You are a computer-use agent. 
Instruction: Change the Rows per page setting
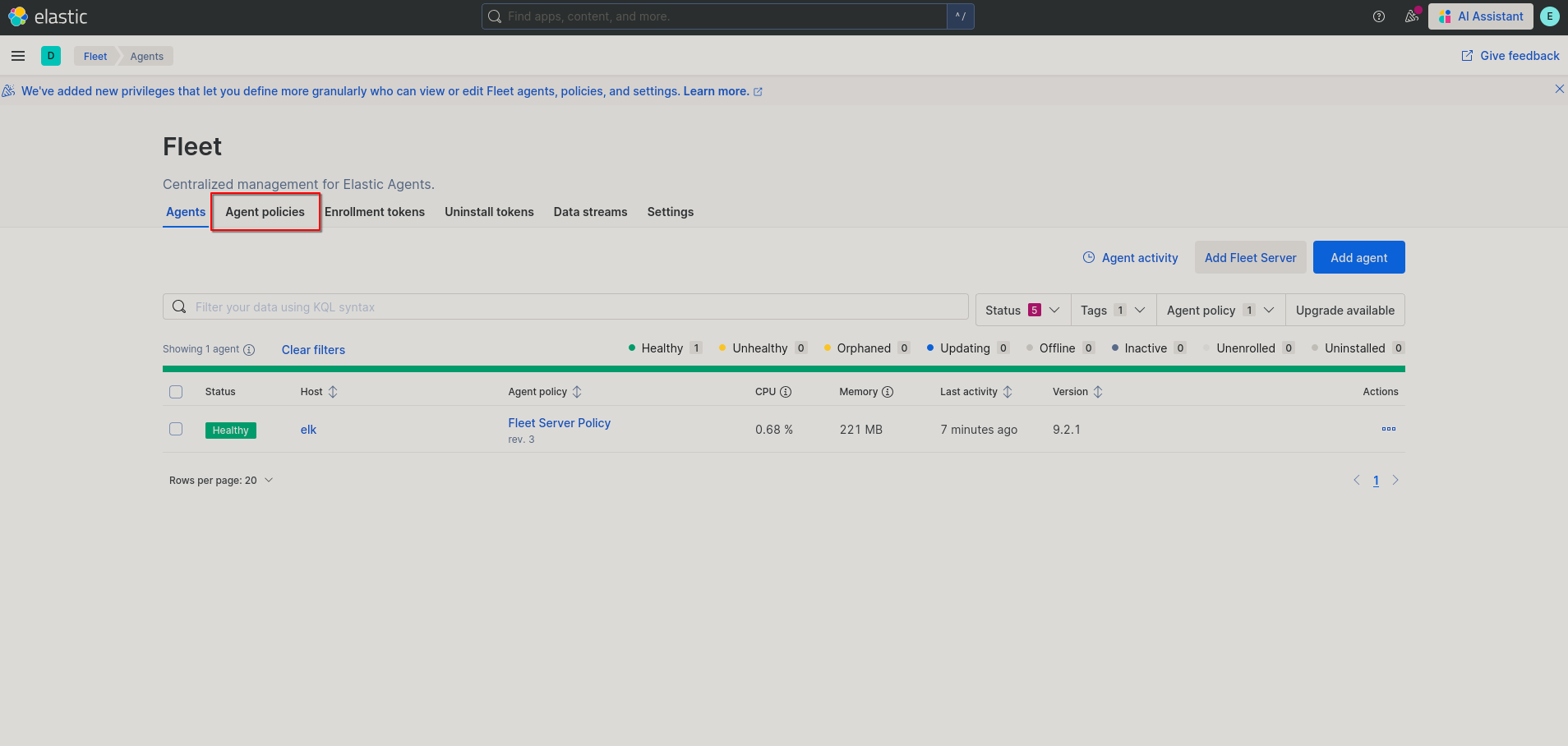coord(221,481)
